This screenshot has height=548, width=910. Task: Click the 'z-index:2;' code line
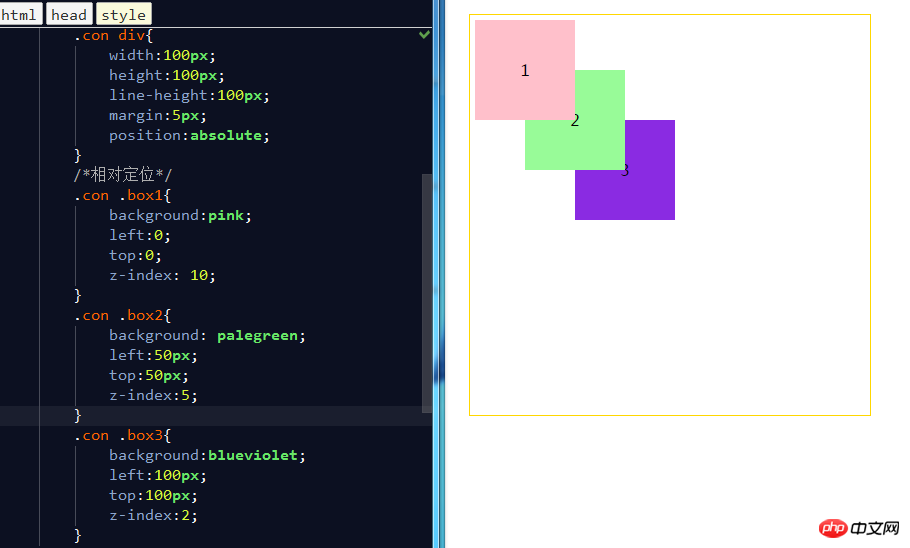tap(153, 515)
